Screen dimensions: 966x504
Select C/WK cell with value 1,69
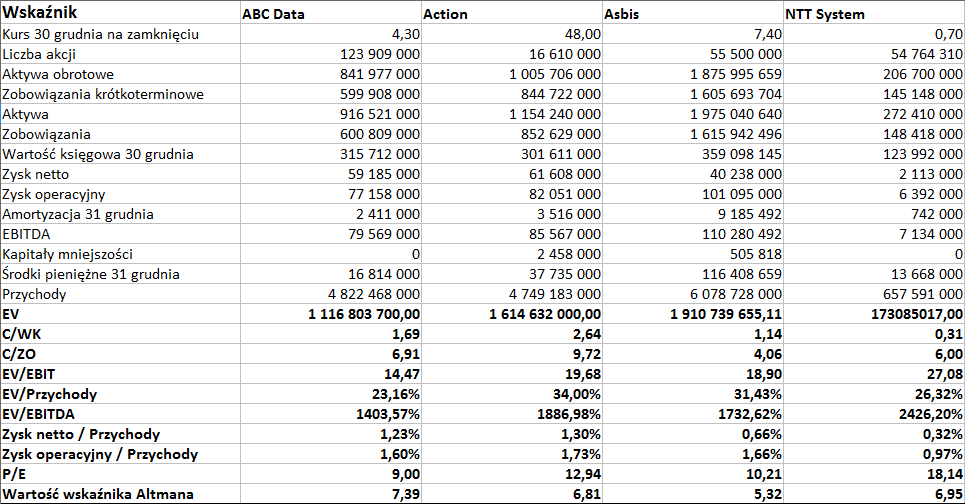point(331,334)
